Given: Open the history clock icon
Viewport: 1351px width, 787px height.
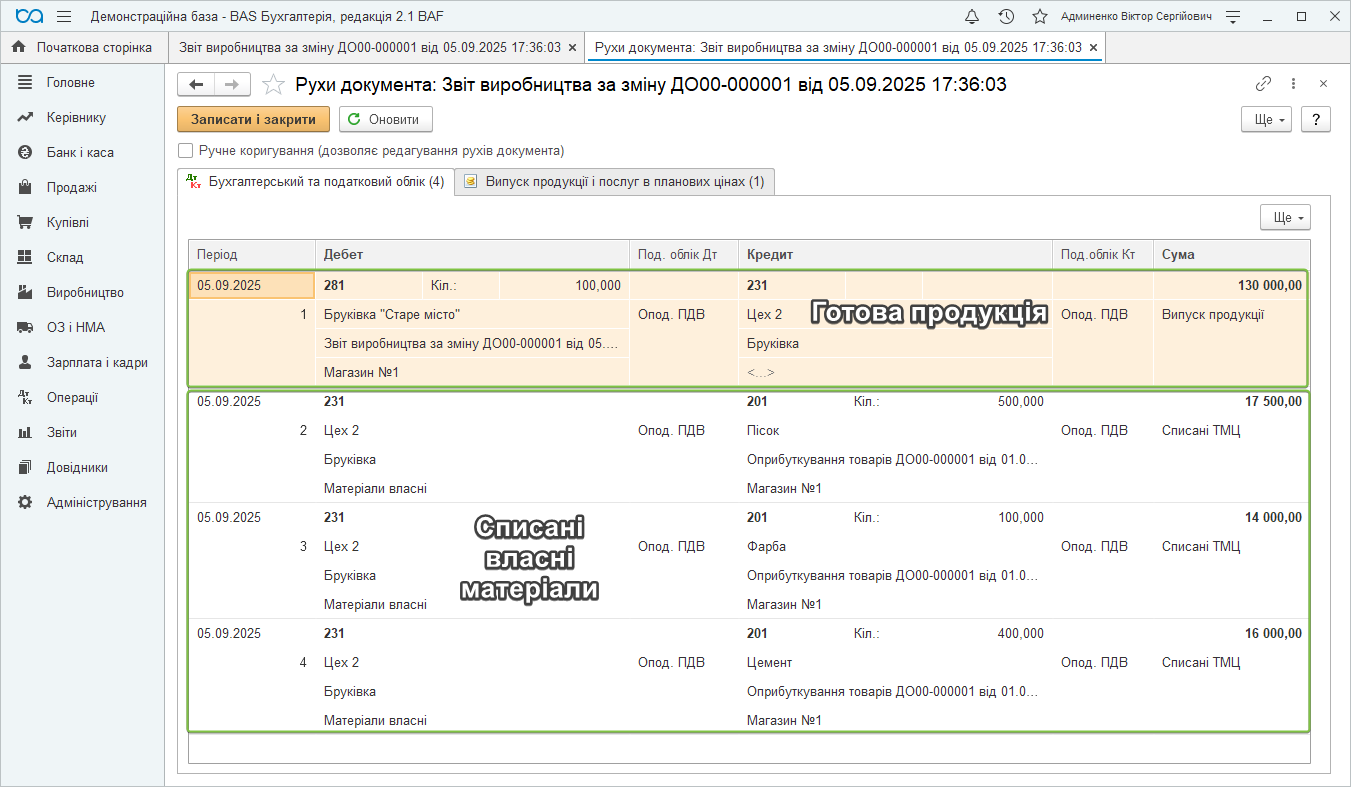Looking at the screenshot, I should click(x=1006, y=17).
